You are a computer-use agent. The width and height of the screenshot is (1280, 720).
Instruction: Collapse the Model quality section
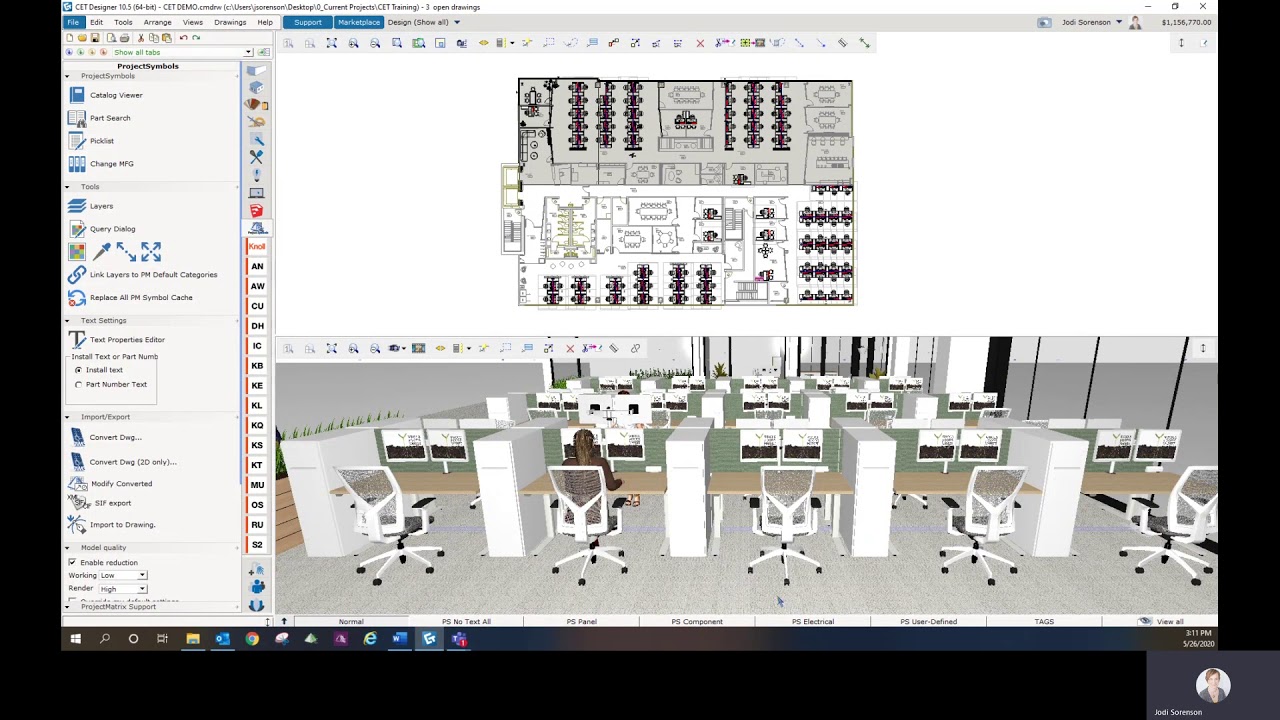click(x=67, y=548)
